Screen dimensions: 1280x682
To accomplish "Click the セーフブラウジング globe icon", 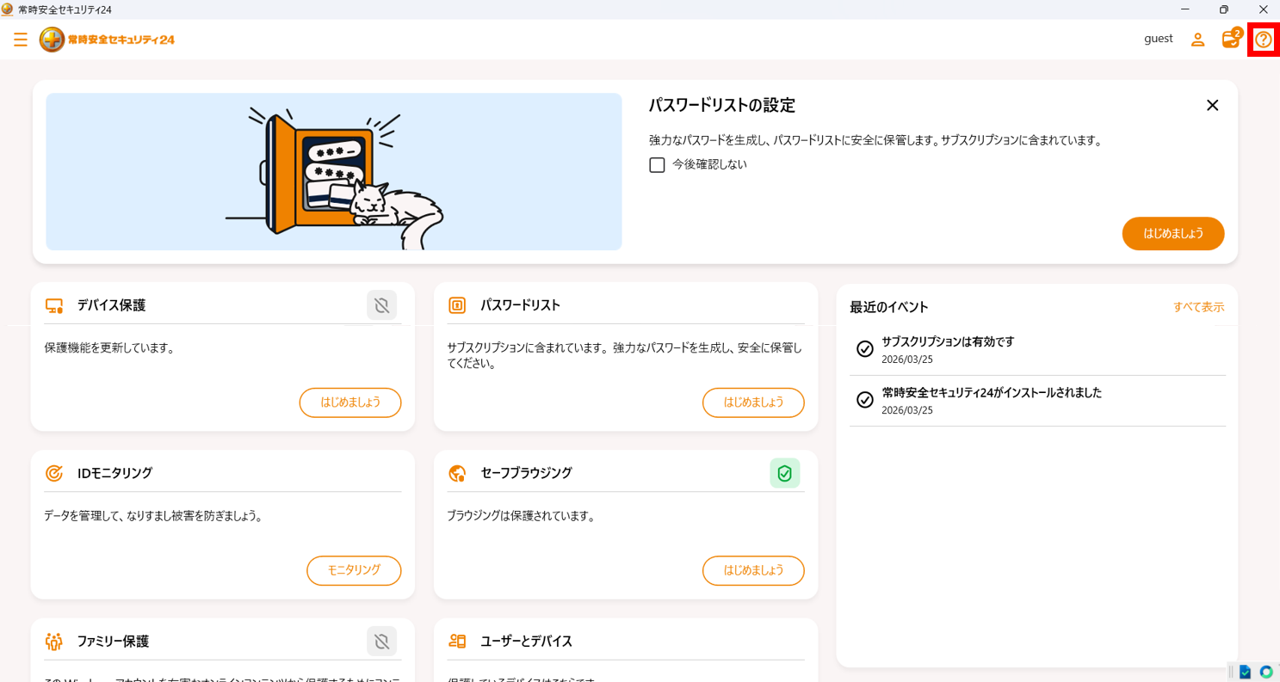I will [457, 473].
